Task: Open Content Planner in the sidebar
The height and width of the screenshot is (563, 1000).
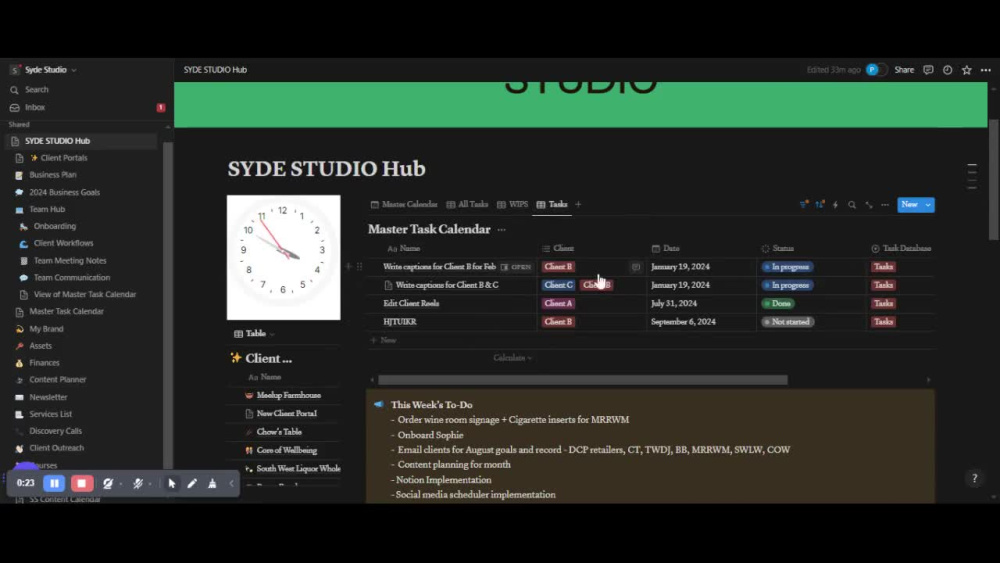Action: [x=57, y=379]
